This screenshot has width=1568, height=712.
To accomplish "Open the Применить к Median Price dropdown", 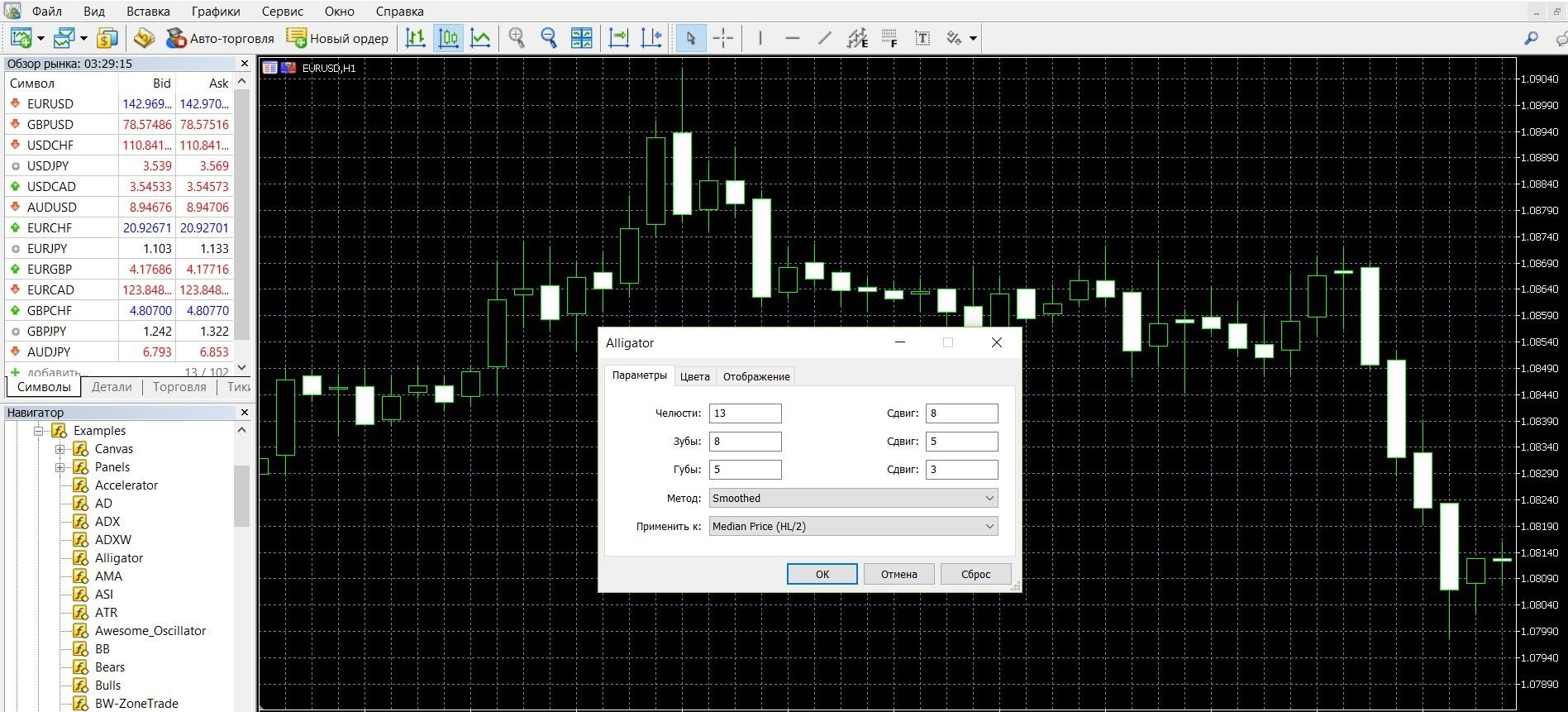I will click(853, 526).
